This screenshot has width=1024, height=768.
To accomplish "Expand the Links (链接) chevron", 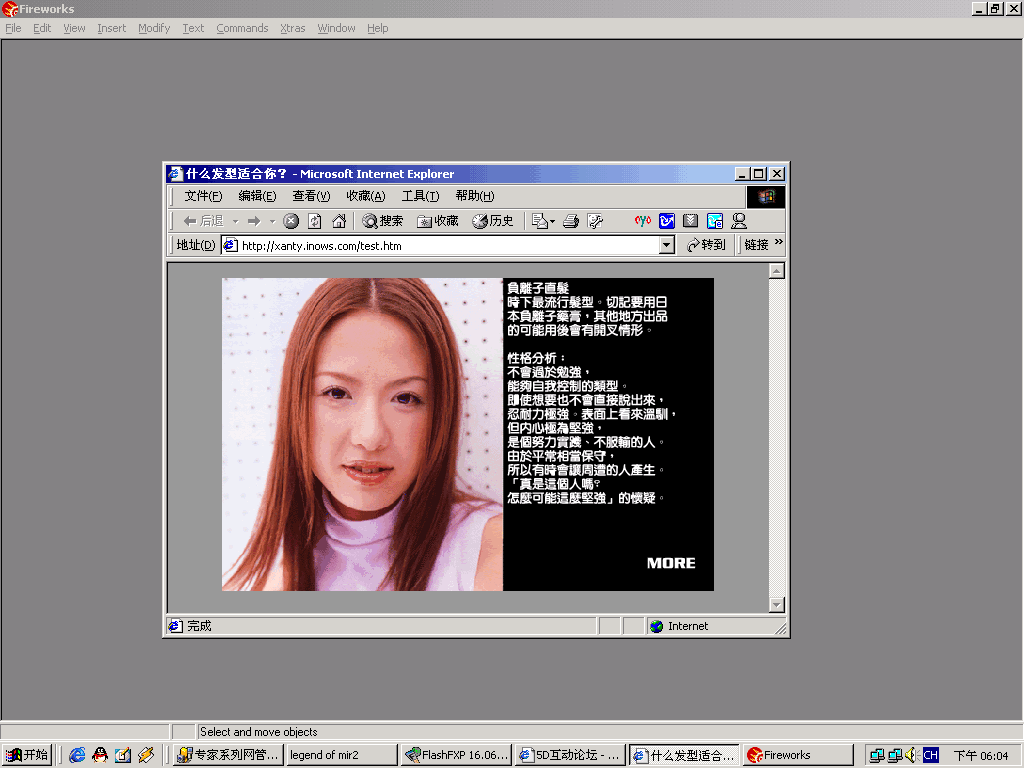I will pos(779,243).
